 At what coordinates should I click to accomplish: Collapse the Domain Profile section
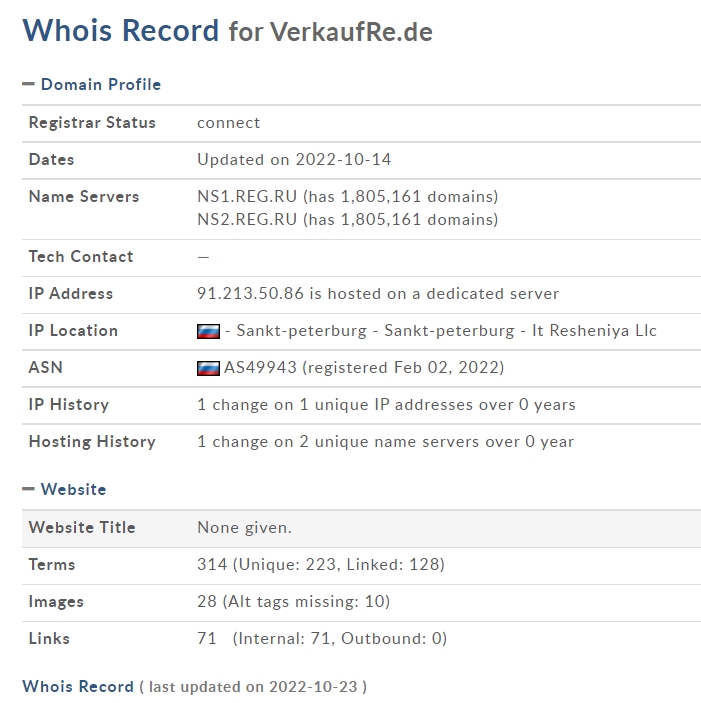[x=100, y=84]
